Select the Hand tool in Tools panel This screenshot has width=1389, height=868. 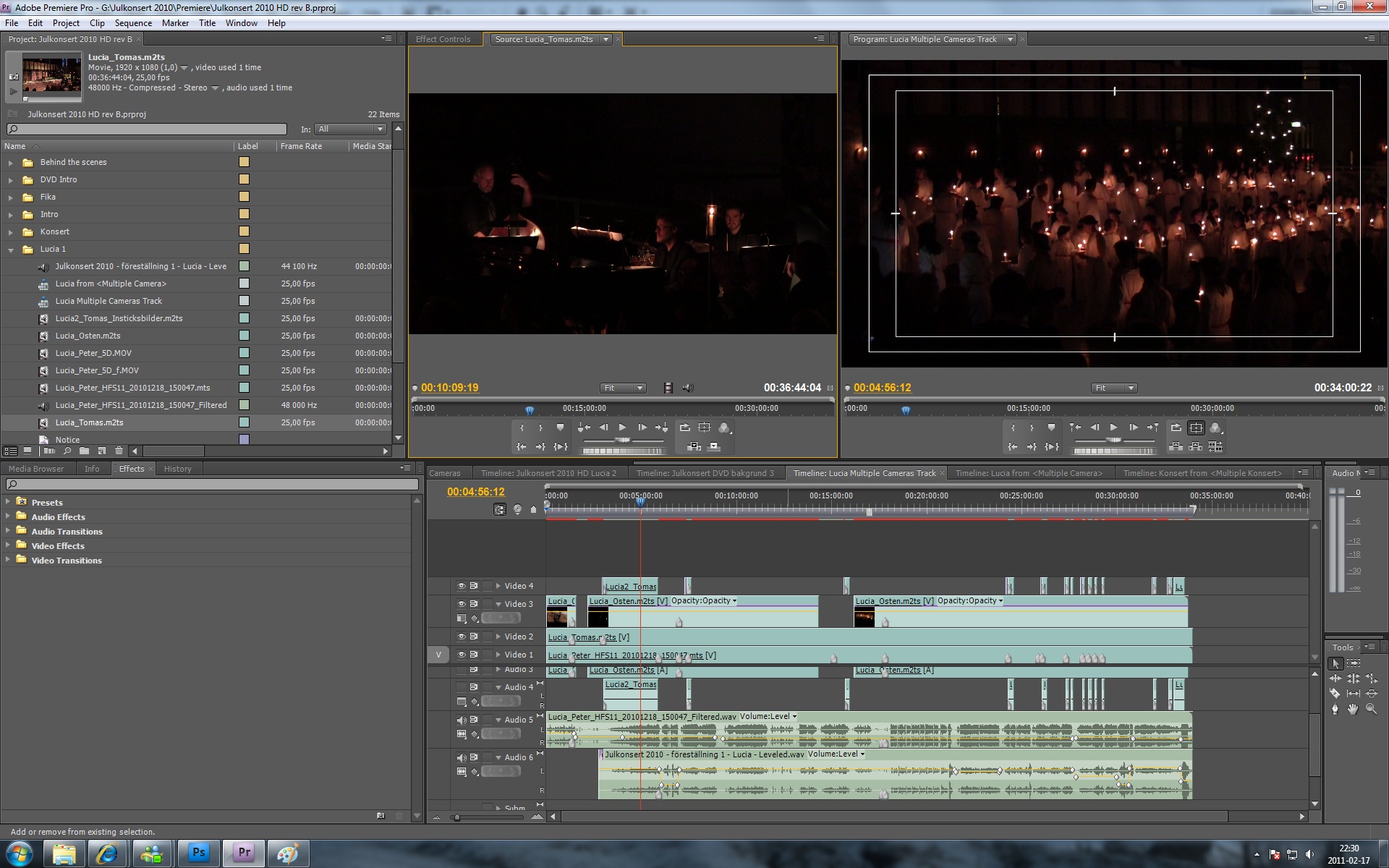(1353, 709)
